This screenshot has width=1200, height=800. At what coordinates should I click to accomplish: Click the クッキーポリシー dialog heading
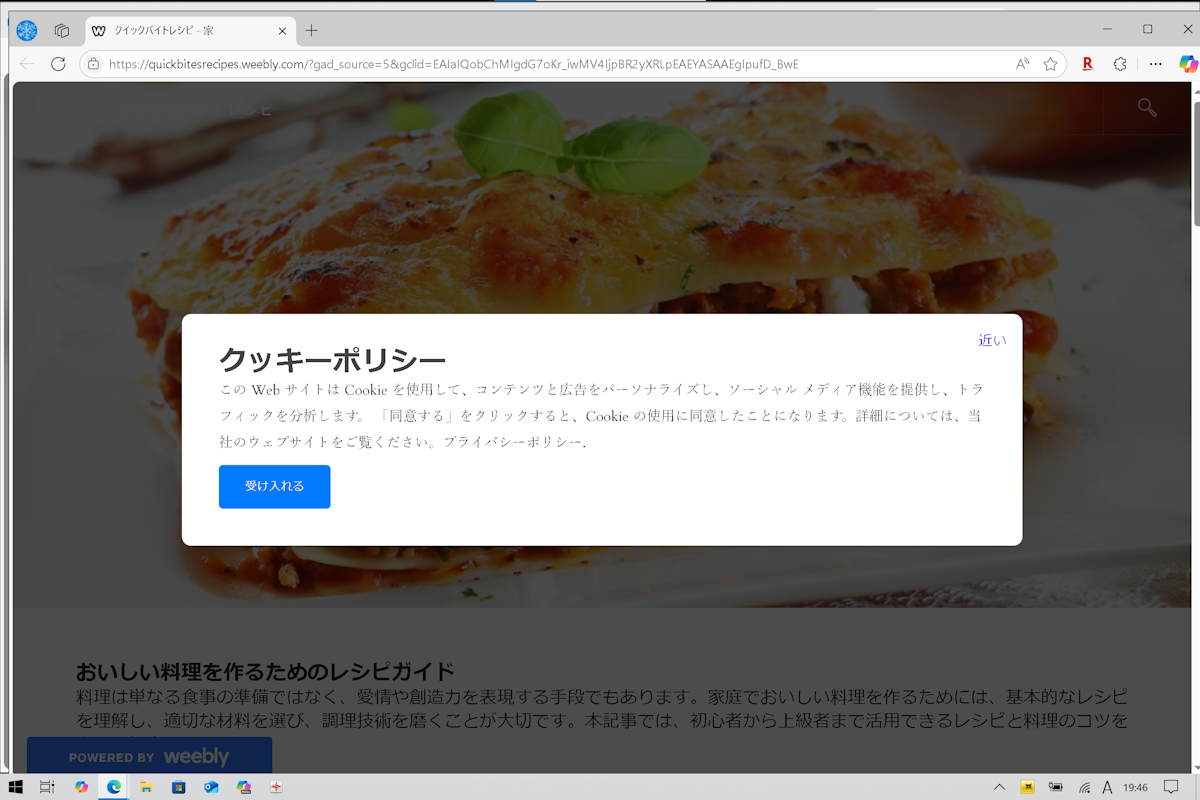[x=332, y=359]
